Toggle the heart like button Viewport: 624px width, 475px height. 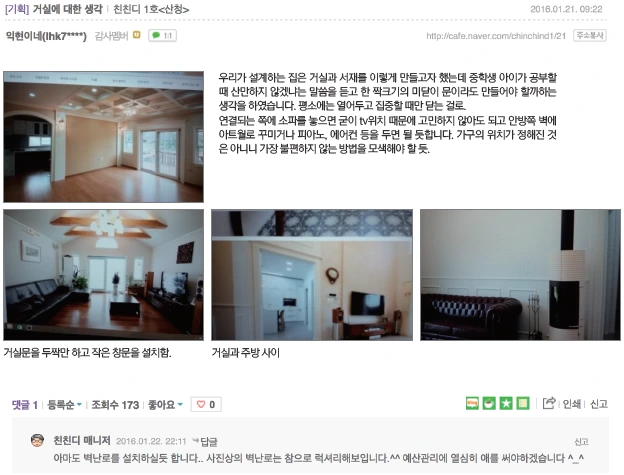(206, 405)
